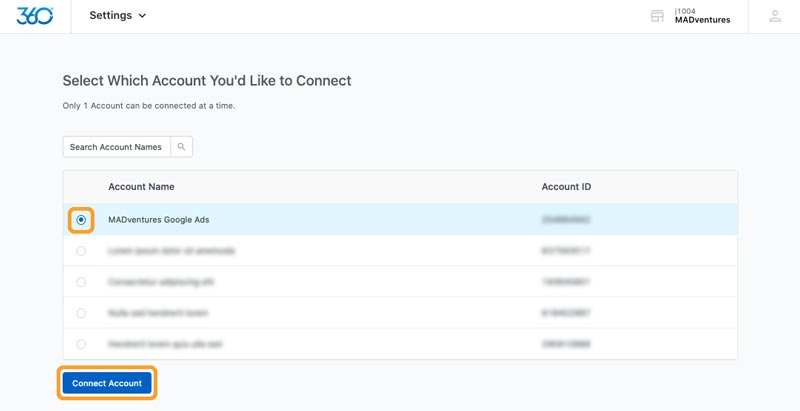
Task: Click the second blurred account name row
Action: [x=171, y=251]
